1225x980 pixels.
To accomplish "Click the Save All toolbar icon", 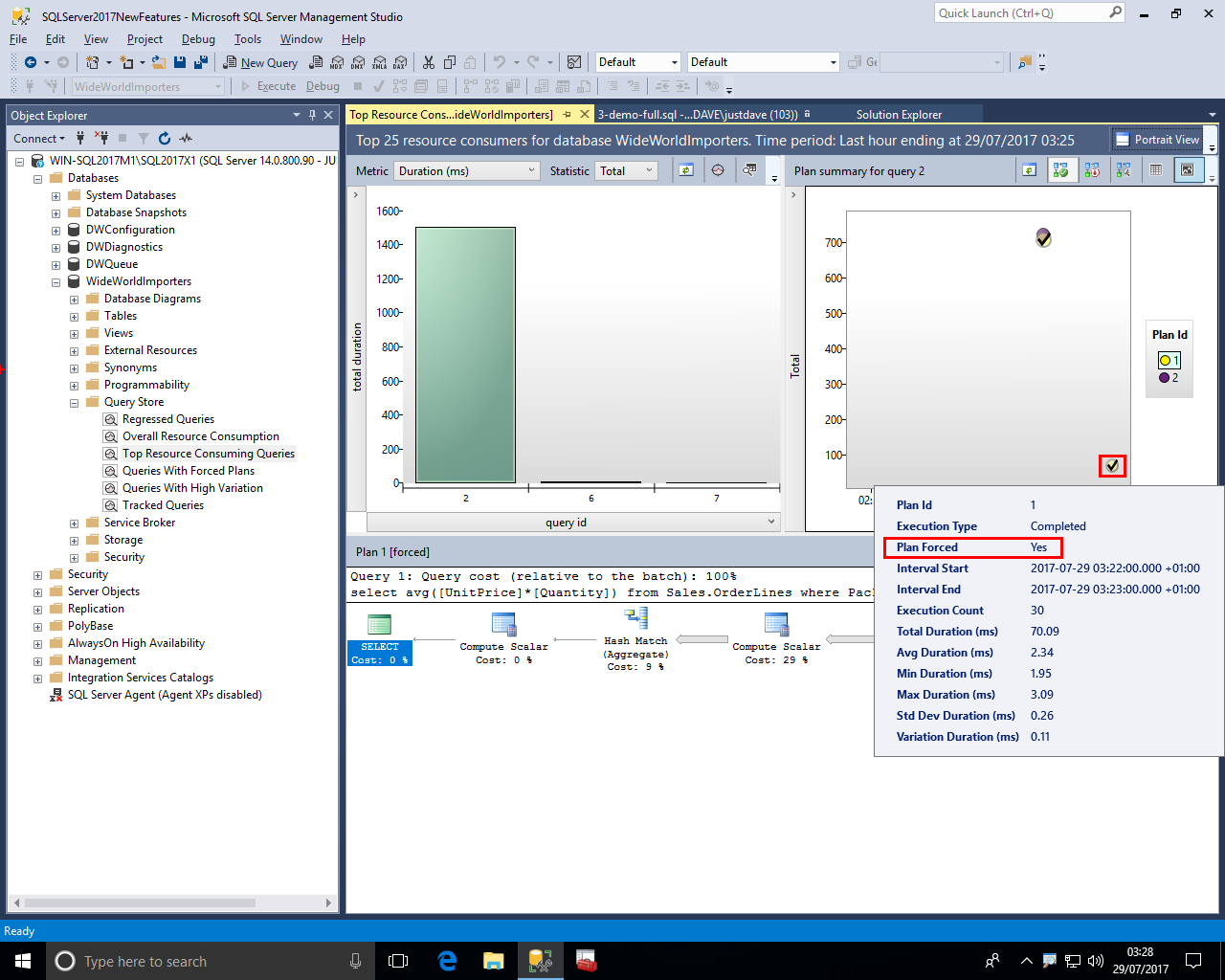I will pyautogui.click(x=201, y=62).
